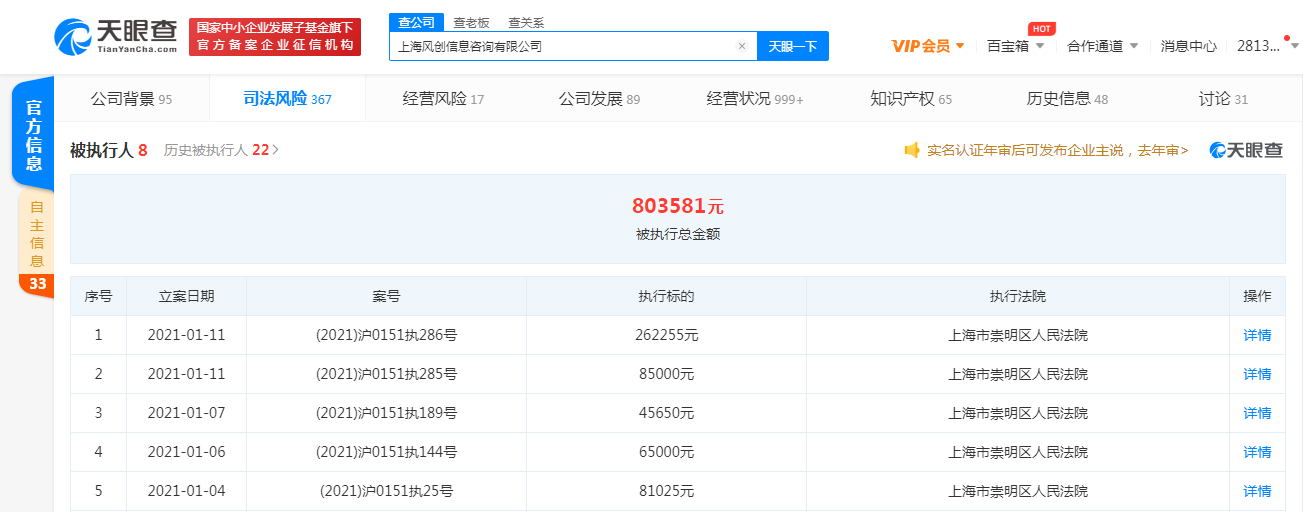This screenshot has width=1303, height=512.
Task: Click the 立案日期 column header
Action: coord(186,297)
